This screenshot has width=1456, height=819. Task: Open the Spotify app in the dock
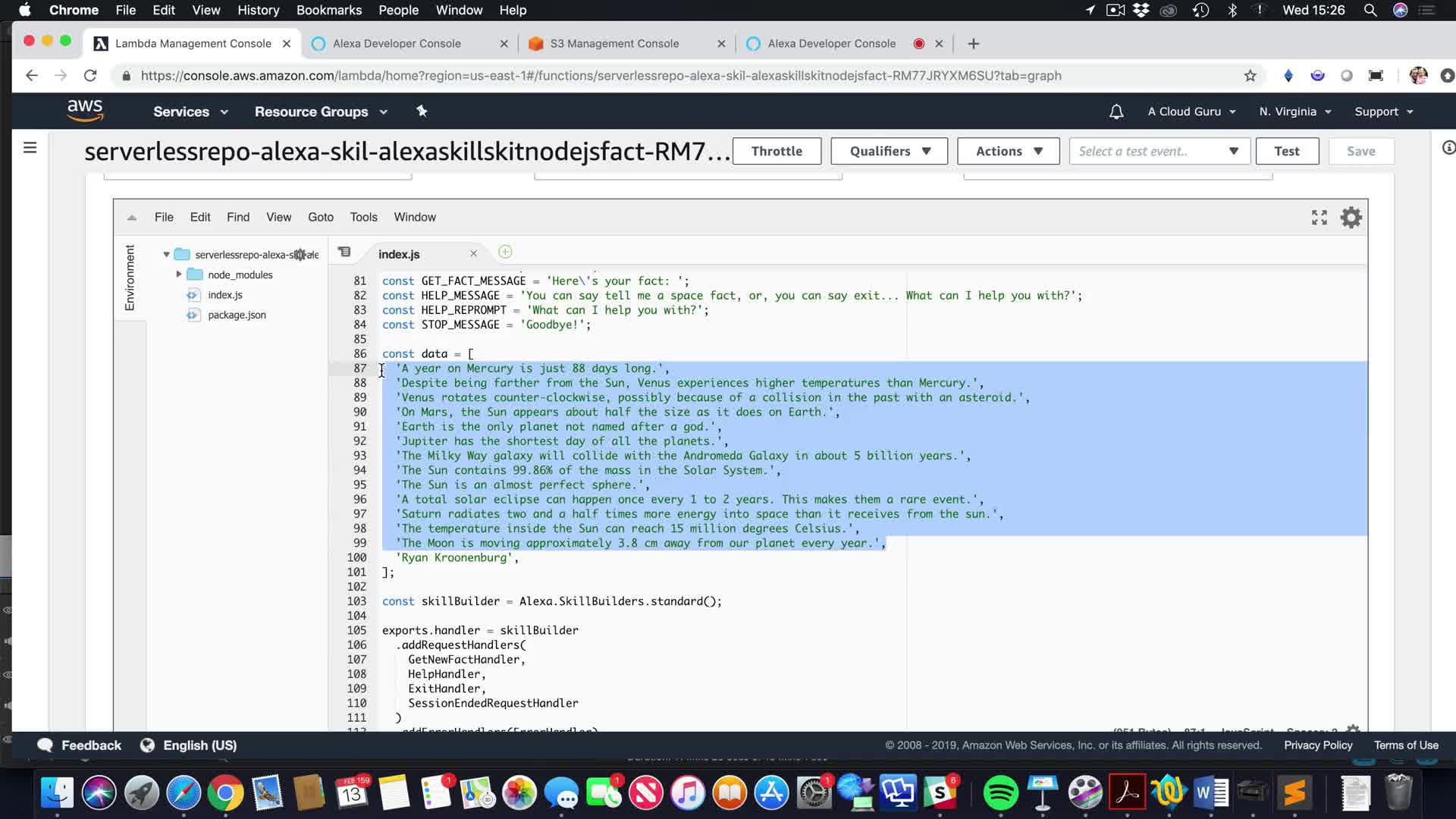tap(1000, 793)
